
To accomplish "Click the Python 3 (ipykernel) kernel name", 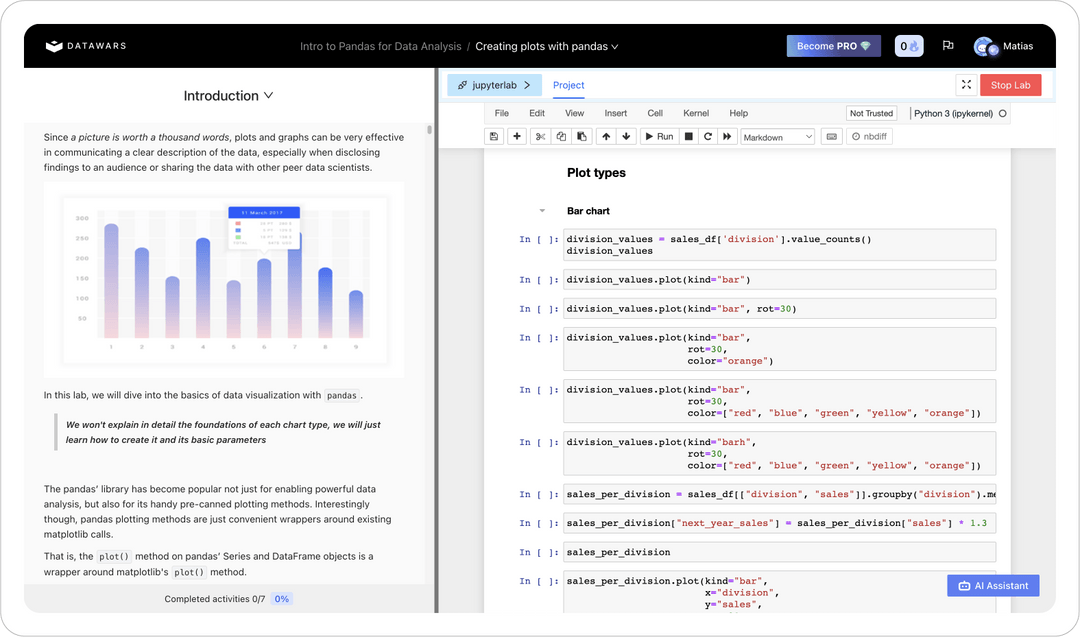I will 953,114.
